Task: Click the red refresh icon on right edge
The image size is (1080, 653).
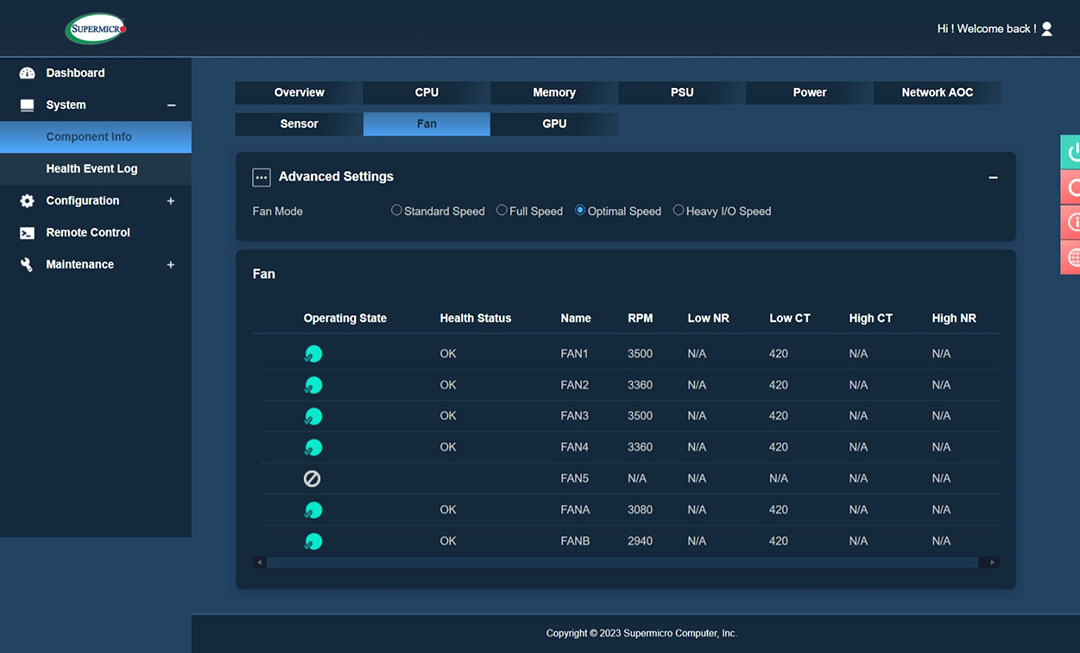Action: pos(1070,187)
